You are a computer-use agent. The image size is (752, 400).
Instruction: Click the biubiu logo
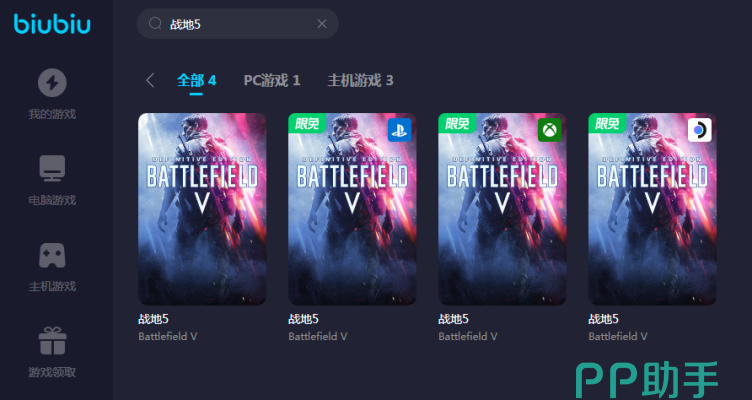[x=52, y=24]
